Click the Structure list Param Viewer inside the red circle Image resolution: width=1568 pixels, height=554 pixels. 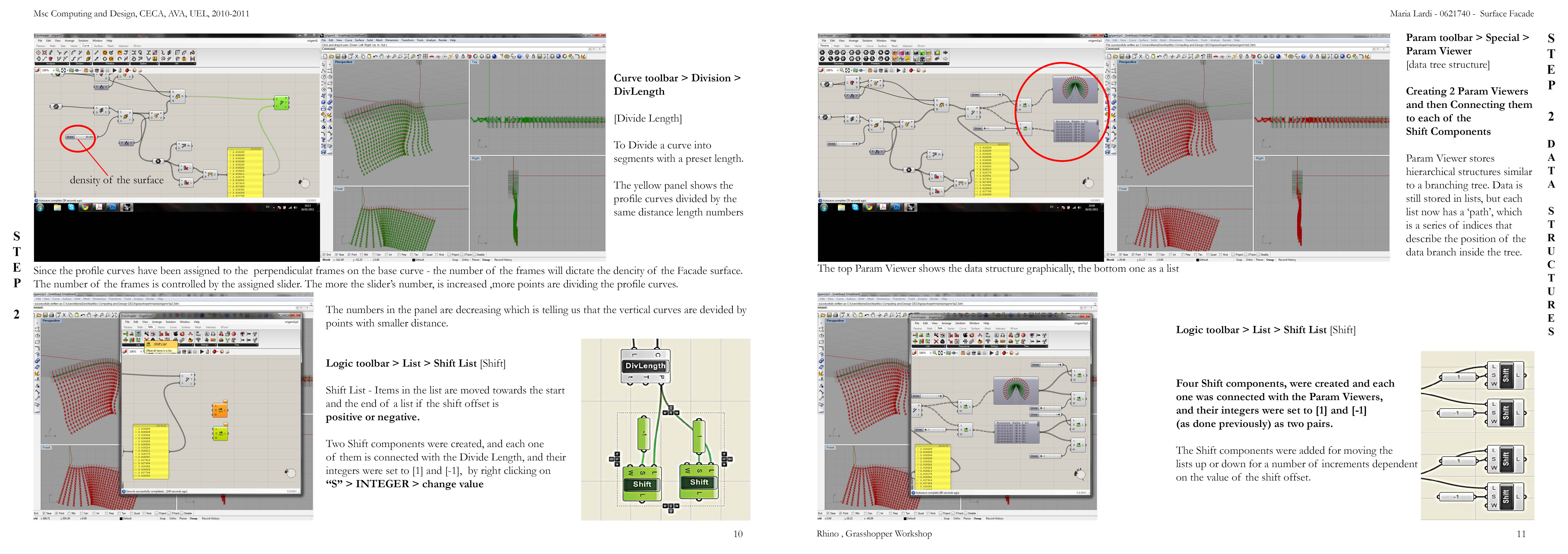tap(1076, 130)
